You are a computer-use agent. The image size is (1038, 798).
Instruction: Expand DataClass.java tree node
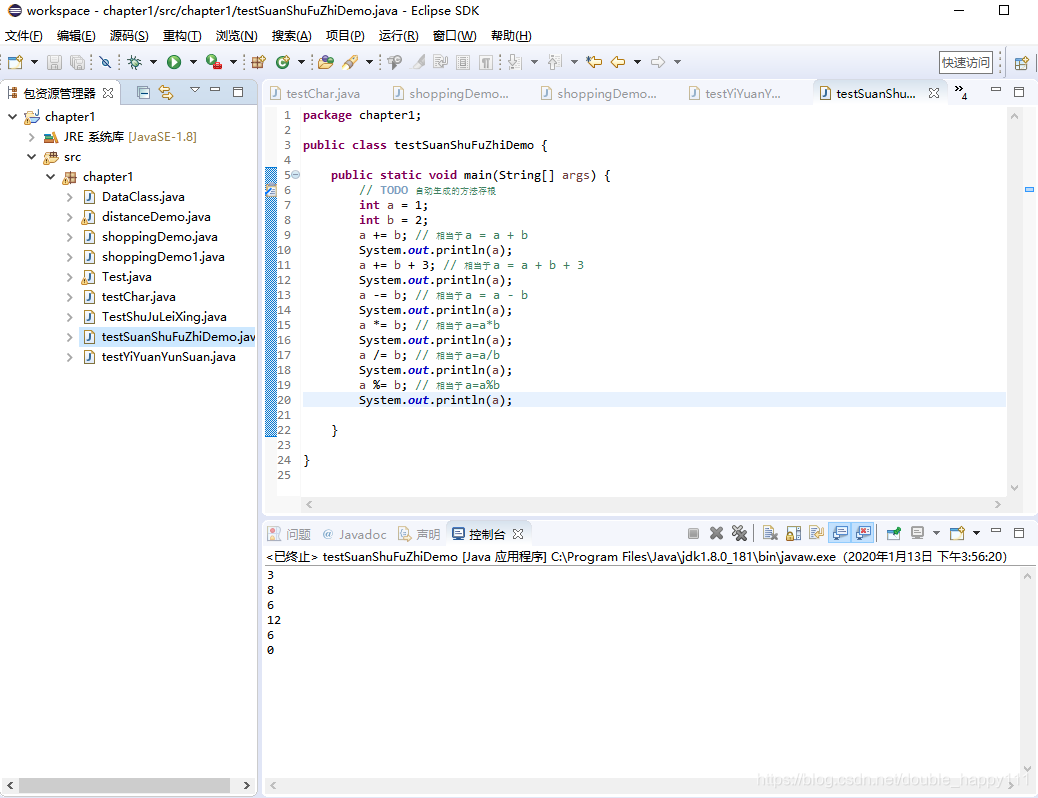[70, 197]
